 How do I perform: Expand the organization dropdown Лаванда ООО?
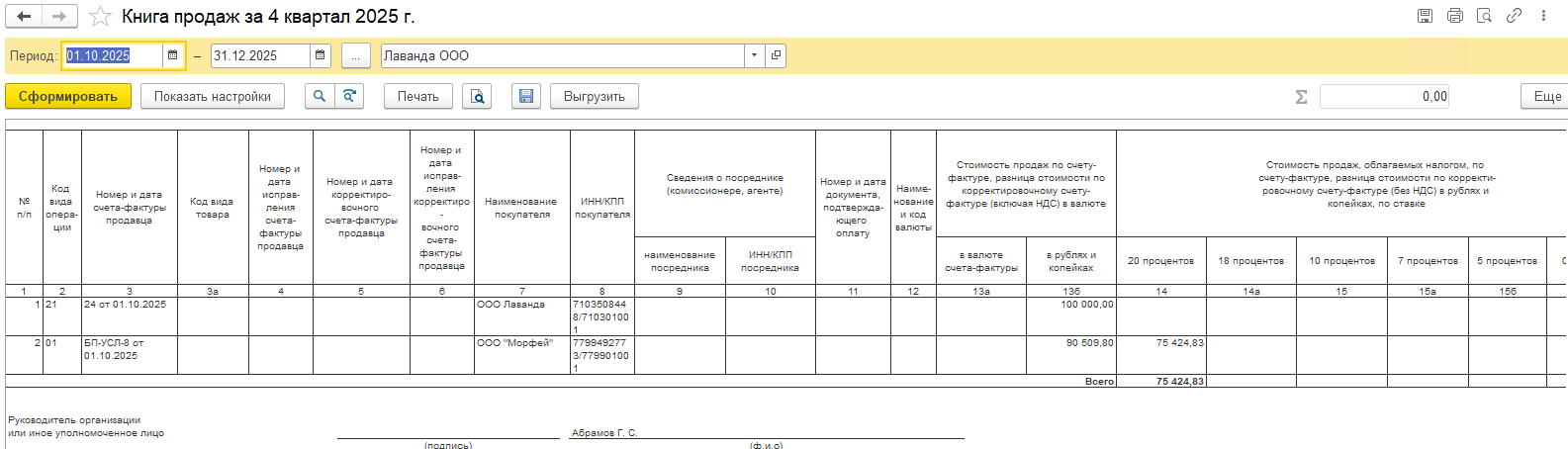tap(754, 55)
